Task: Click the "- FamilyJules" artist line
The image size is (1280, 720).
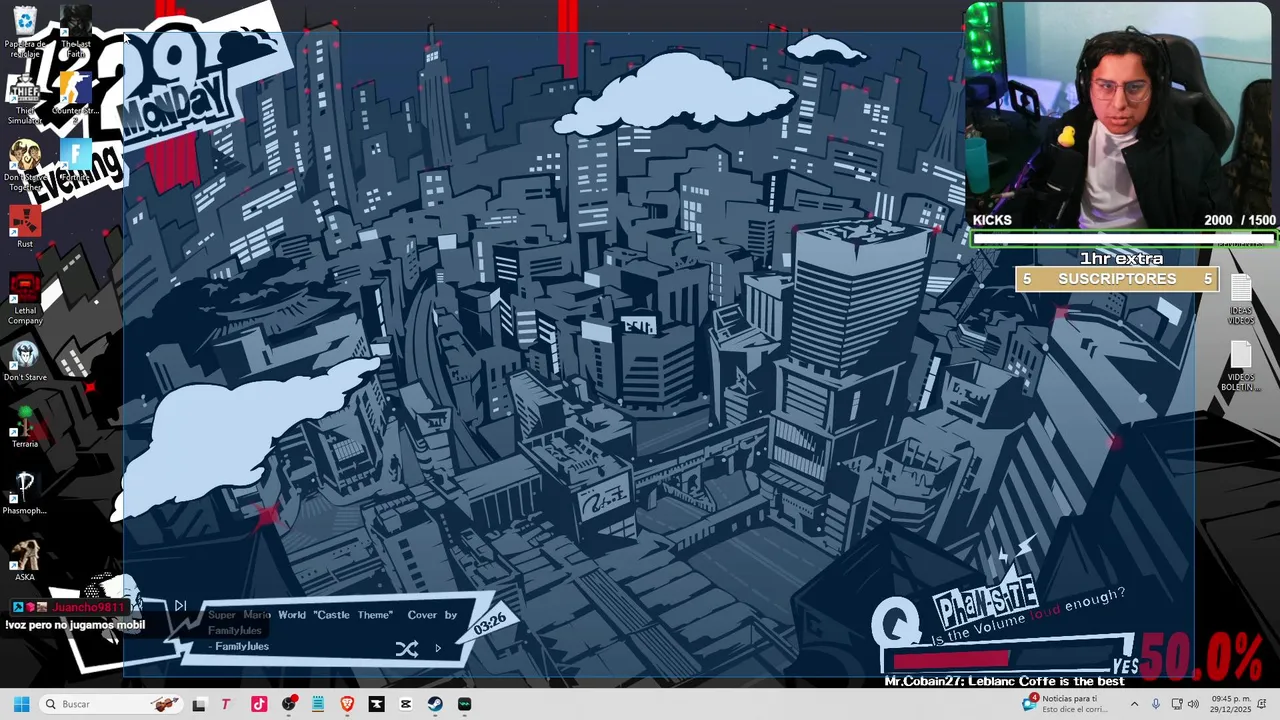Action: click(x=238, y=647)
